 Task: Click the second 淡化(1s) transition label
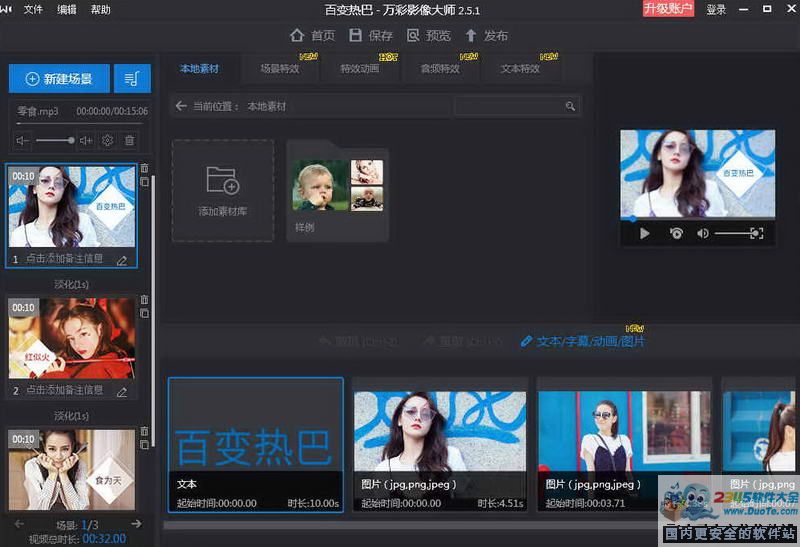click(x=71, y=416)
